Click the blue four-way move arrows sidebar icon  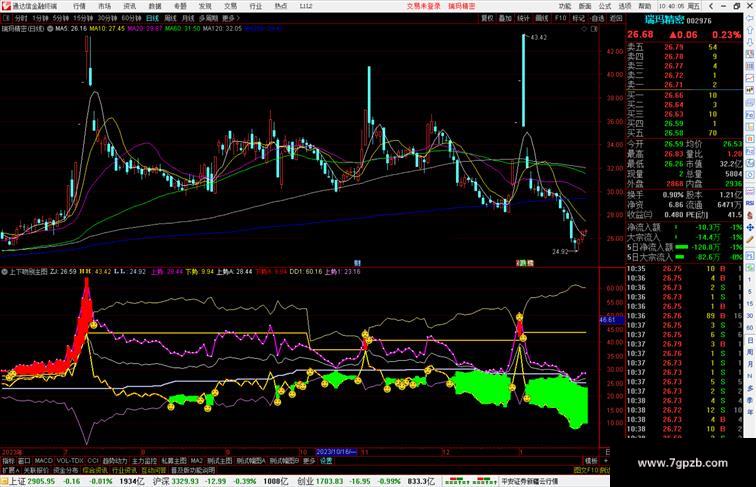pos(750,227)
